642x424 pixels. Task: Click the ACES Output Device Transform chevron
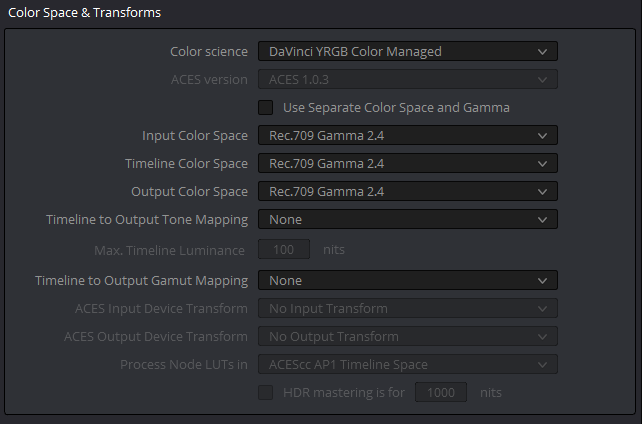(x=543, y=337)
